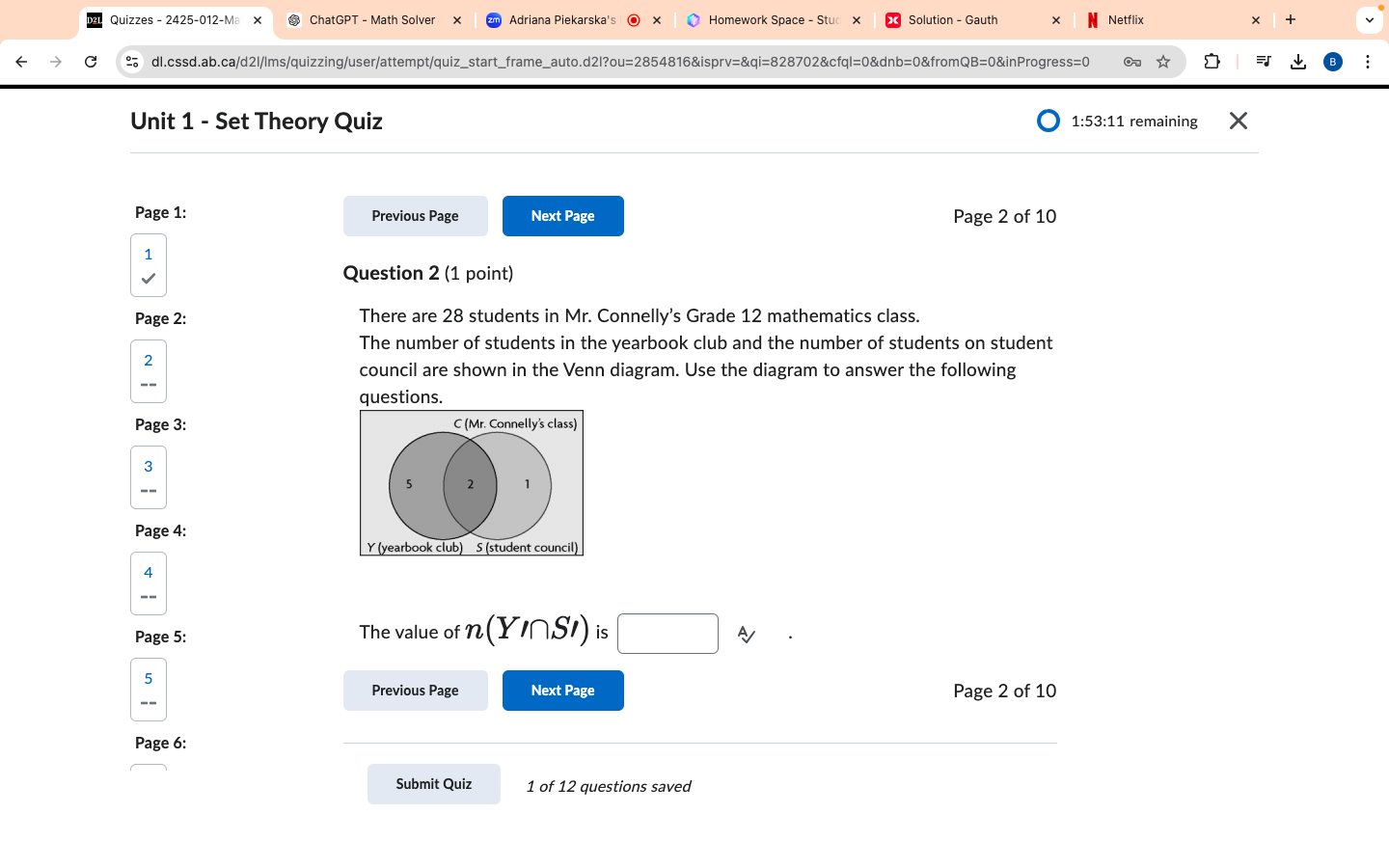Close the Homework Space tab
This screenshot has height=868, width=1389.
[x=857, y=20]
